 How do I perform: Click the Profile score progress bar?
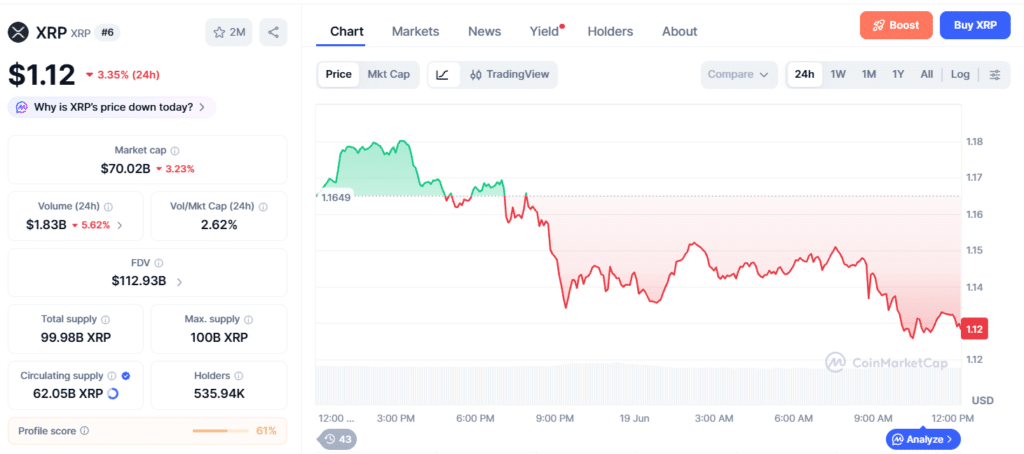[x=221, y=431]
